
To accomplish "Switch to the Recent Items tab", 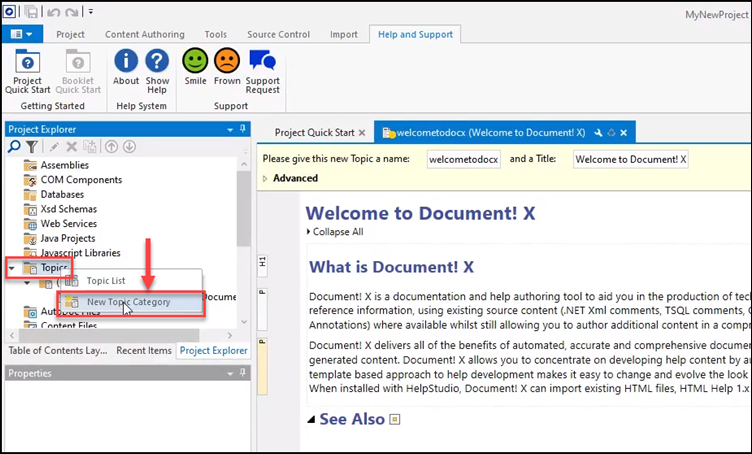I will tap(143, 351).
